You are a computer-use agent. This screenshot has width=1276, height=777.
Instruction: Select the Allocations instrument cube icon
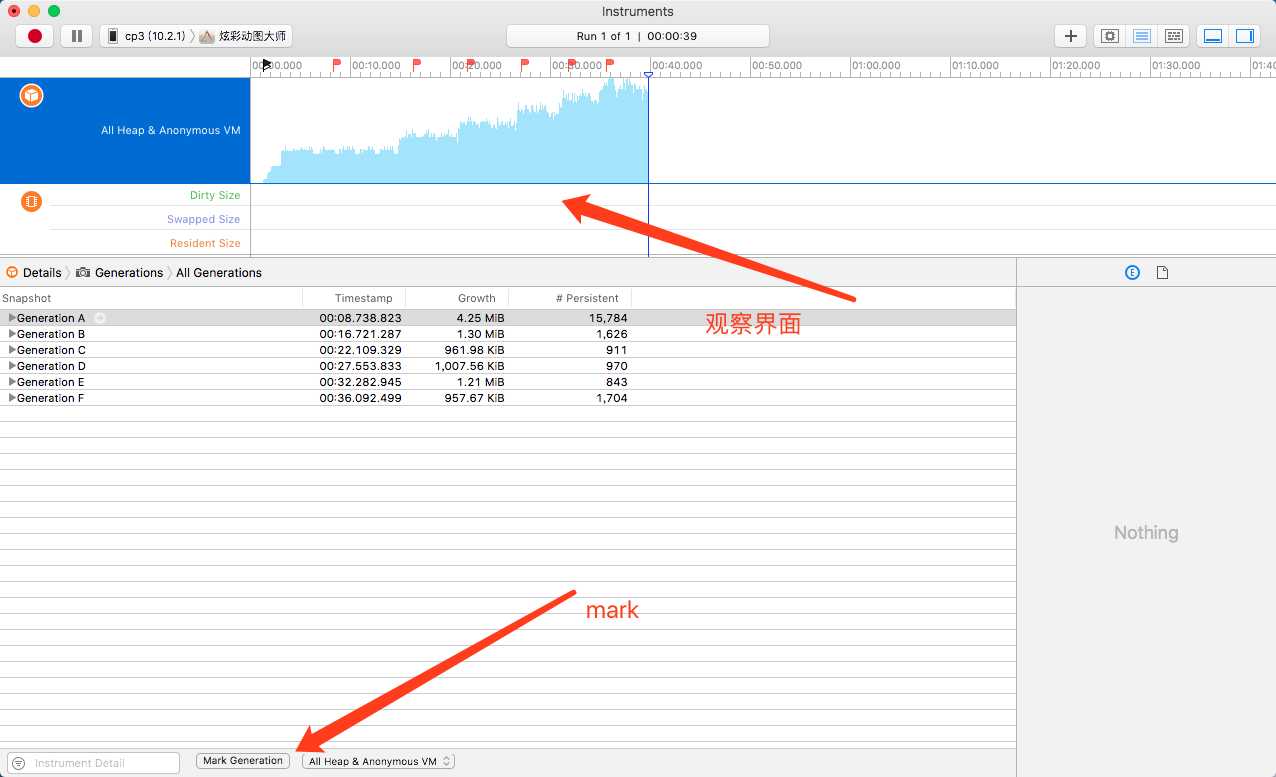point(32,96)
